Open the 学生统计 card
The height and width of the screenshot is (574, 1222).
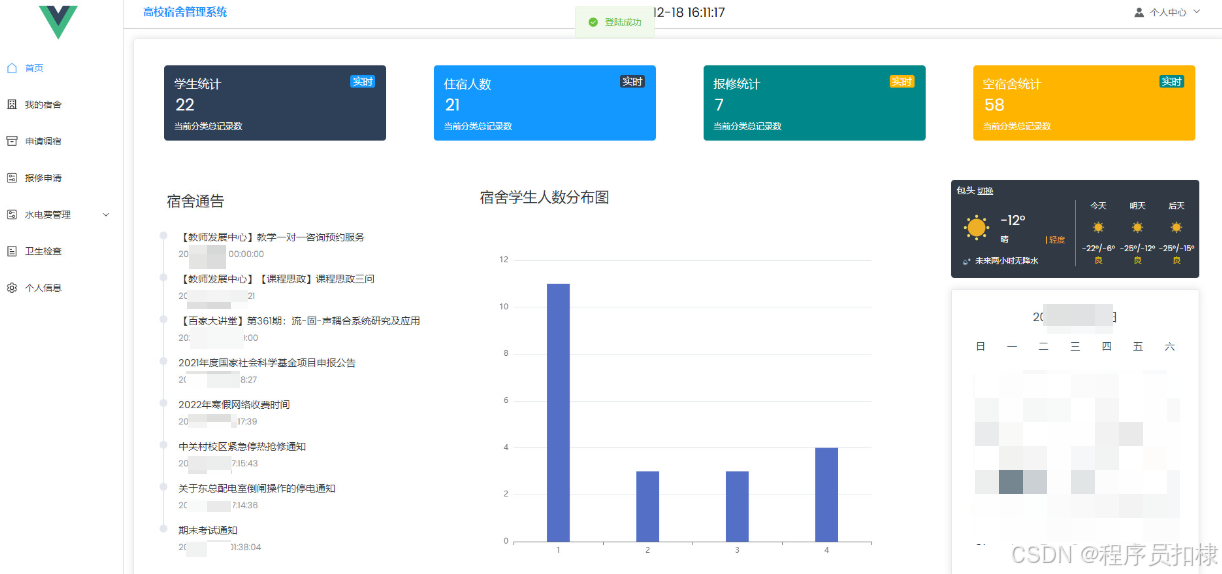(x=275, y=103)
